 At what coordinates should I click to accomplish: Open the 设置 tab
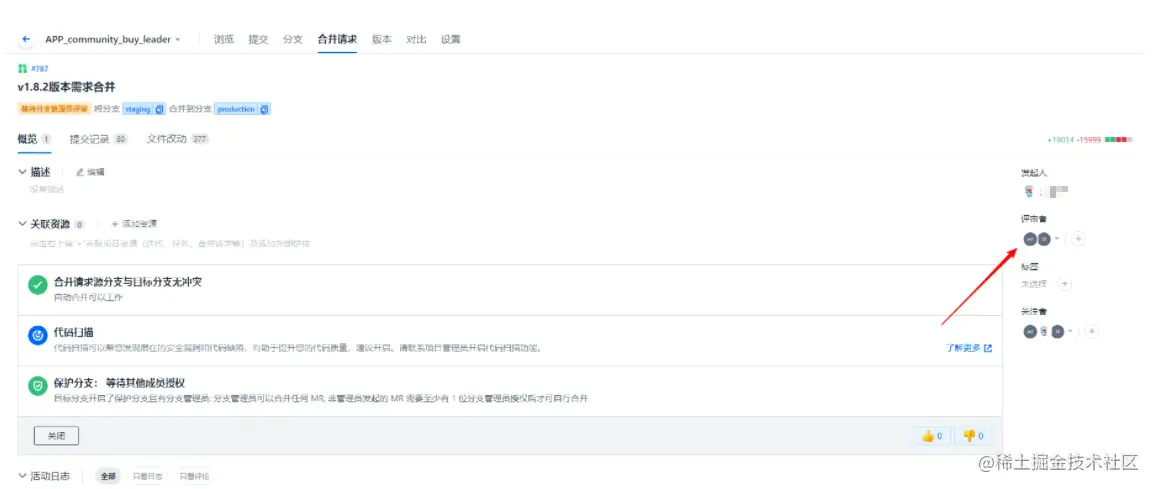[451, 39]
